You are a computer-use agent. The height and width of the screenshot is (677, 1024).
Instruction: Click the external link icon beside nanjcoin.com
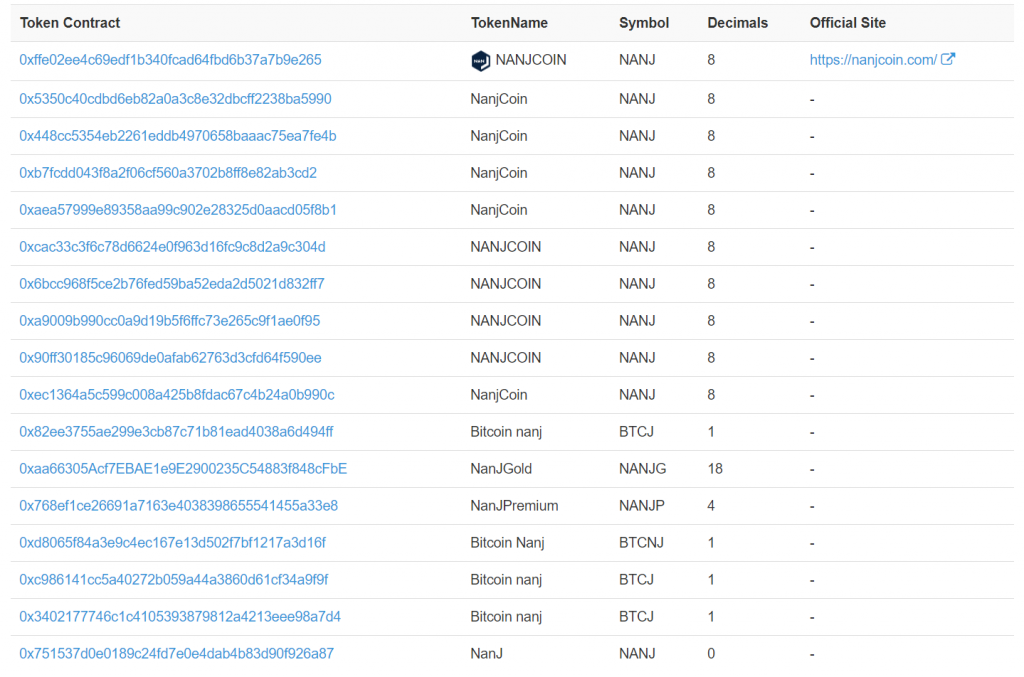coord(948,59)
